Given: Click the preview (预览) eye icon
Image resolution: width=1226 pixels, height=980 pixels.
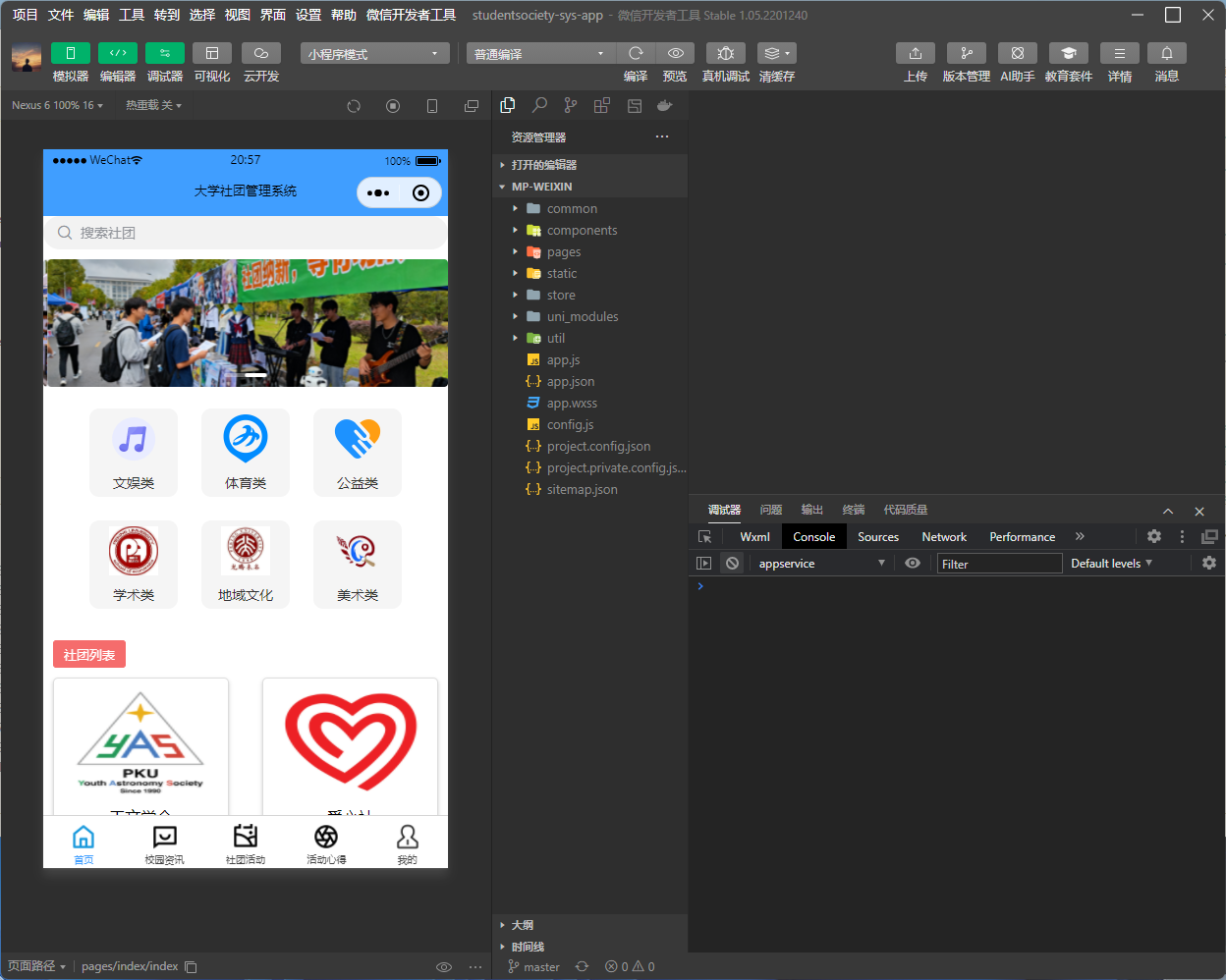Looking at the screenshot, I should [676, 53].
